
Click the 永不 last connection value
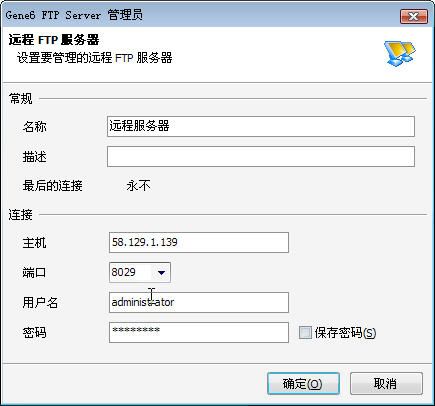138,185
